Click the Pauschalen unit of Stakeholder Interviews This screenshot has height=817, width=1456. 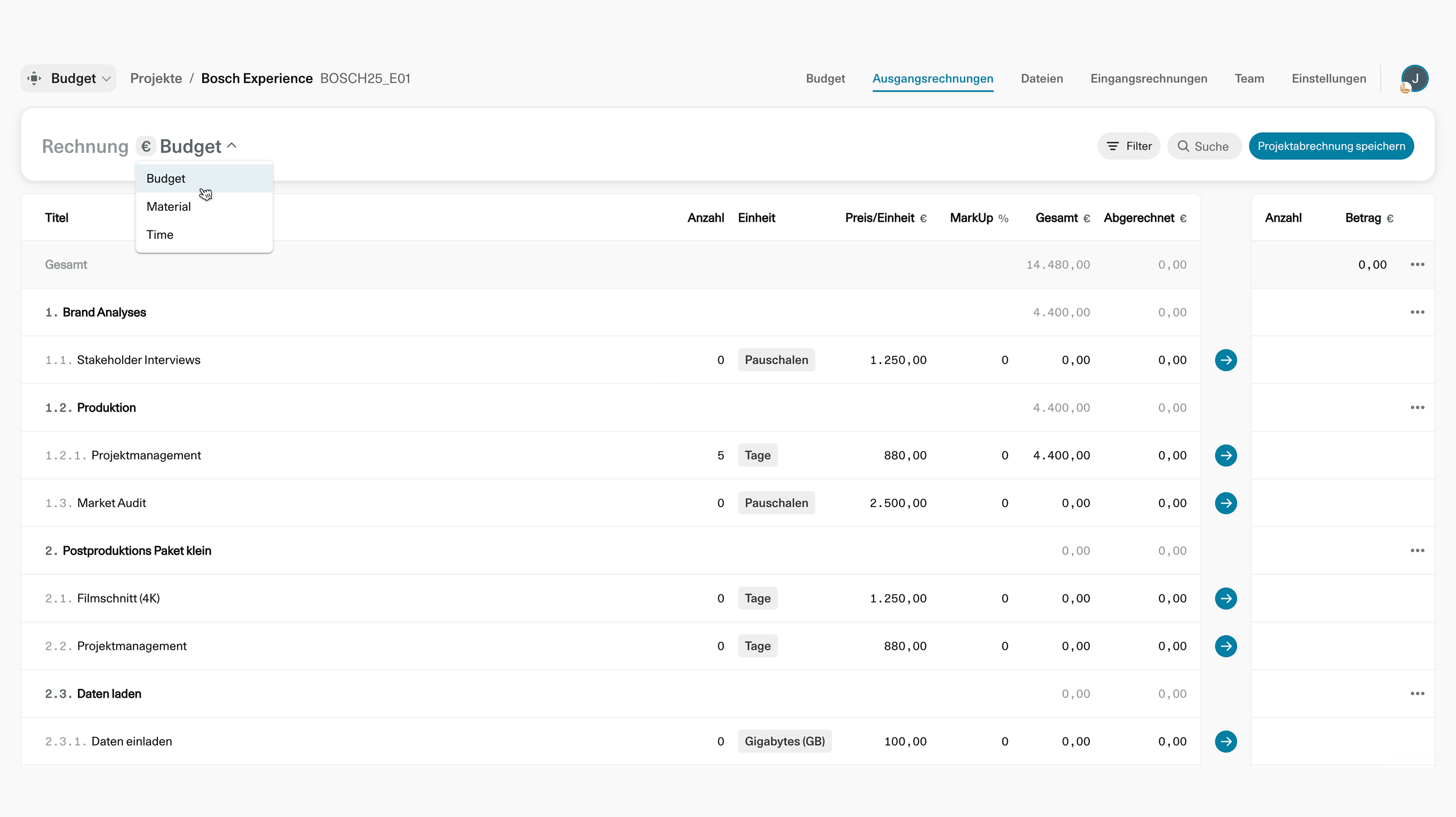776,360
